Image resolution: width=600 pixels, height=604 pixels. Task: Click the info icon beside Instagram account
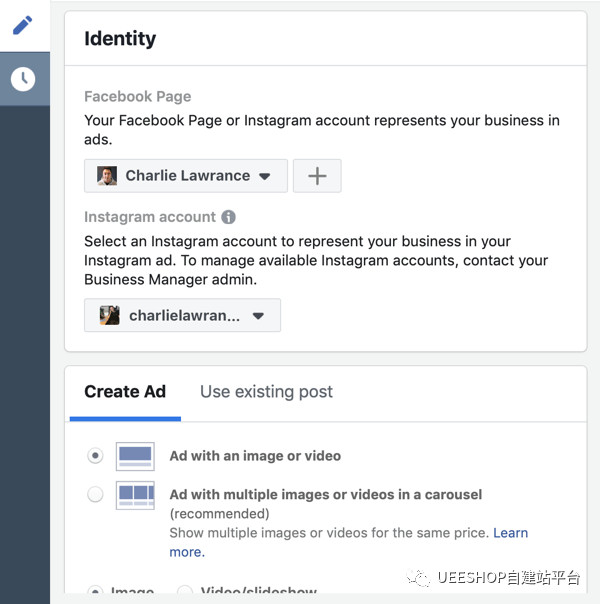(x=228, y=217)
